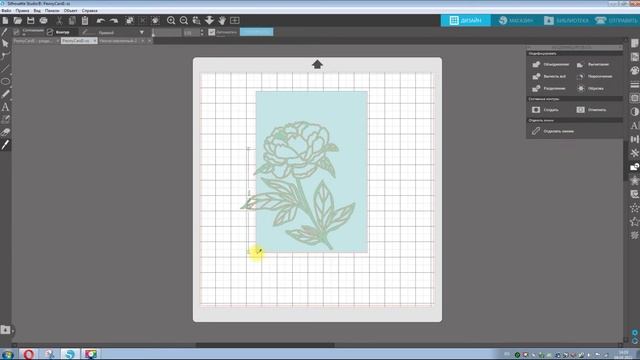Open the Modify panel icon on right sidebar
Image resolution: width=640 pixels, height=360 pixels.
pyautogui.click(x=634, y=167)
